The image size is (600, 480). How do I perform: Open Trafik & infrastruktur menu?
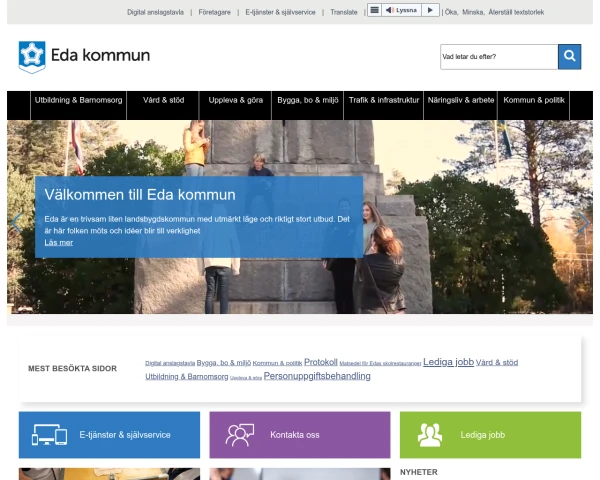(x=384, y=105)
